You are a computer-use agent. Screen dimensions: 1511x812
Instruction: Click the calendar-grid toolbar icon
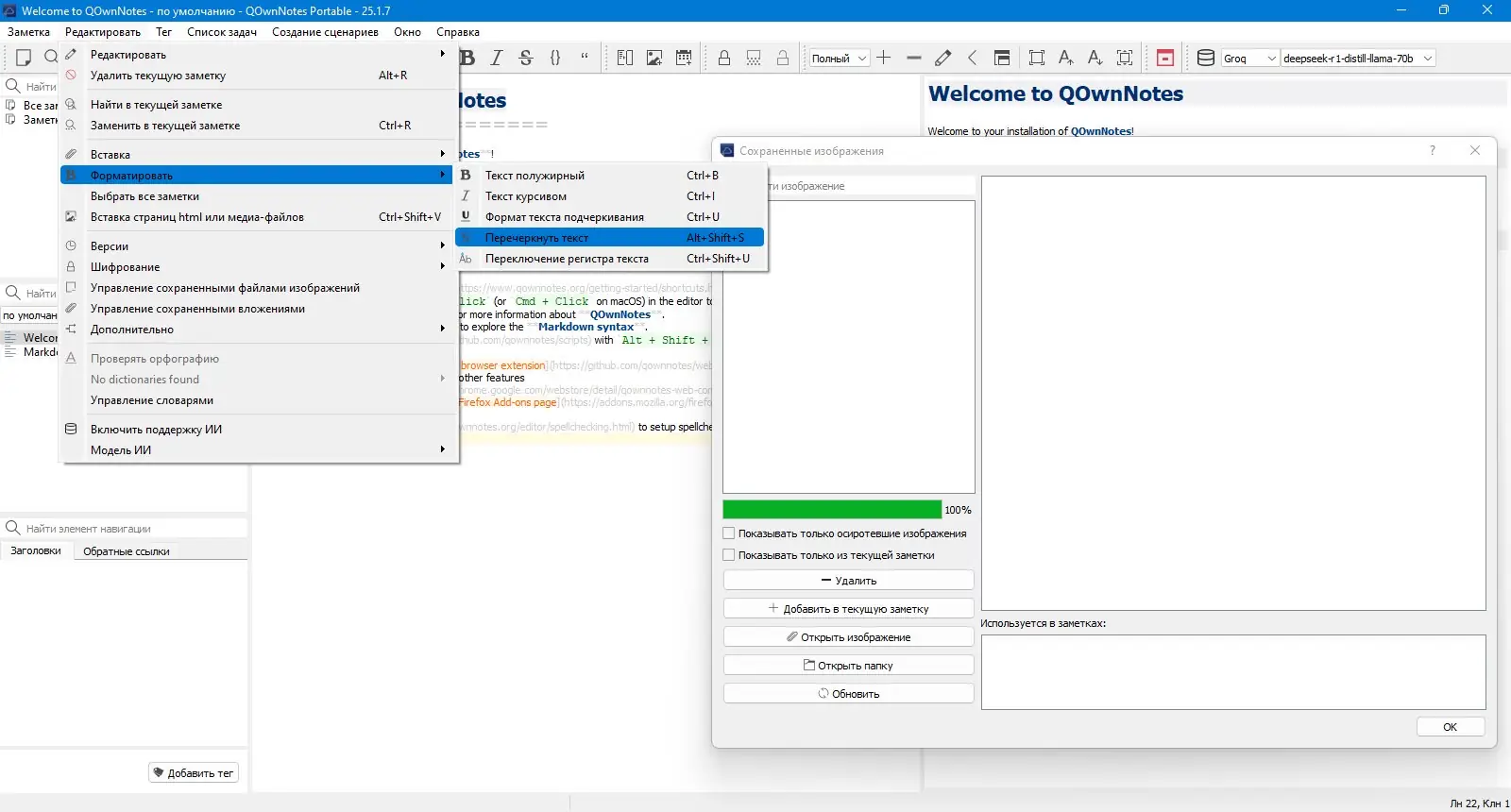[x=684, y=58]
